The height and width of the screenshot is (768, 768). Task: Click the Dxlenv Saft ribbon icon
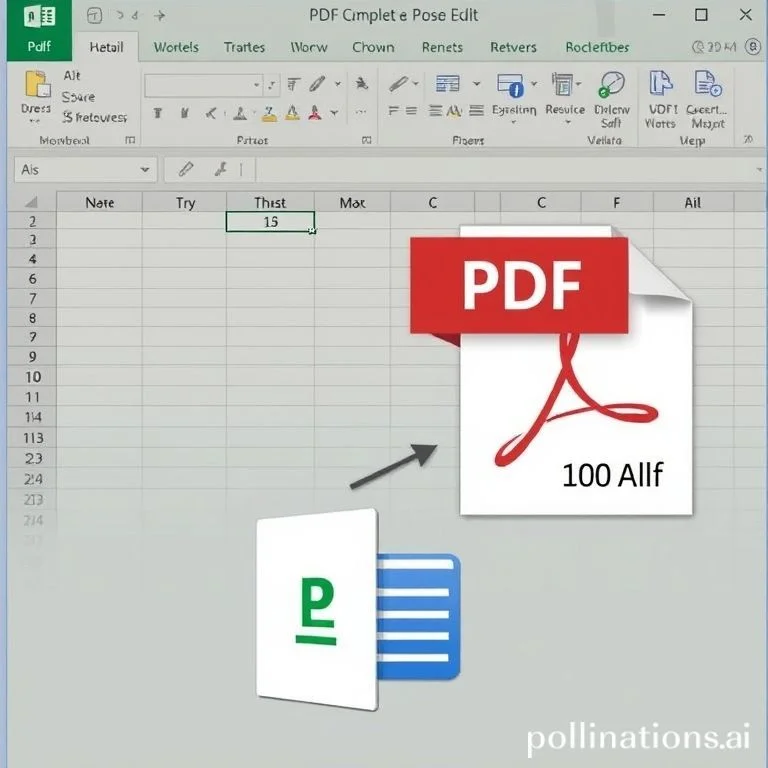pyautogui.click(x=611, y=84)
